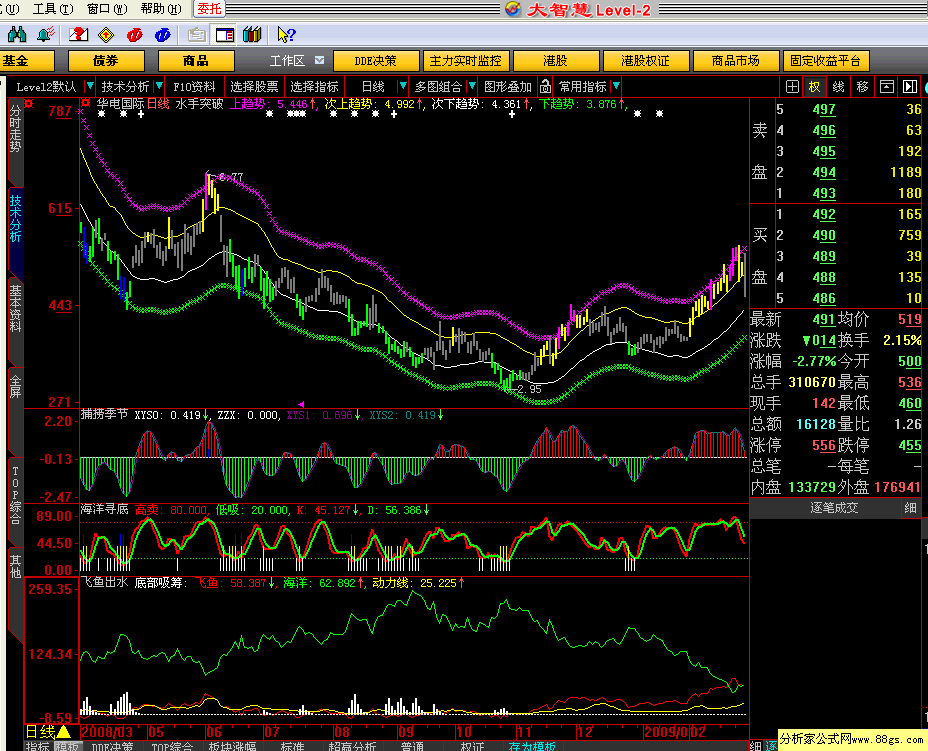This screenshot has height=751, width=928.
Task: Open the 帮助(H) menu
Action: tap(161, 9)
